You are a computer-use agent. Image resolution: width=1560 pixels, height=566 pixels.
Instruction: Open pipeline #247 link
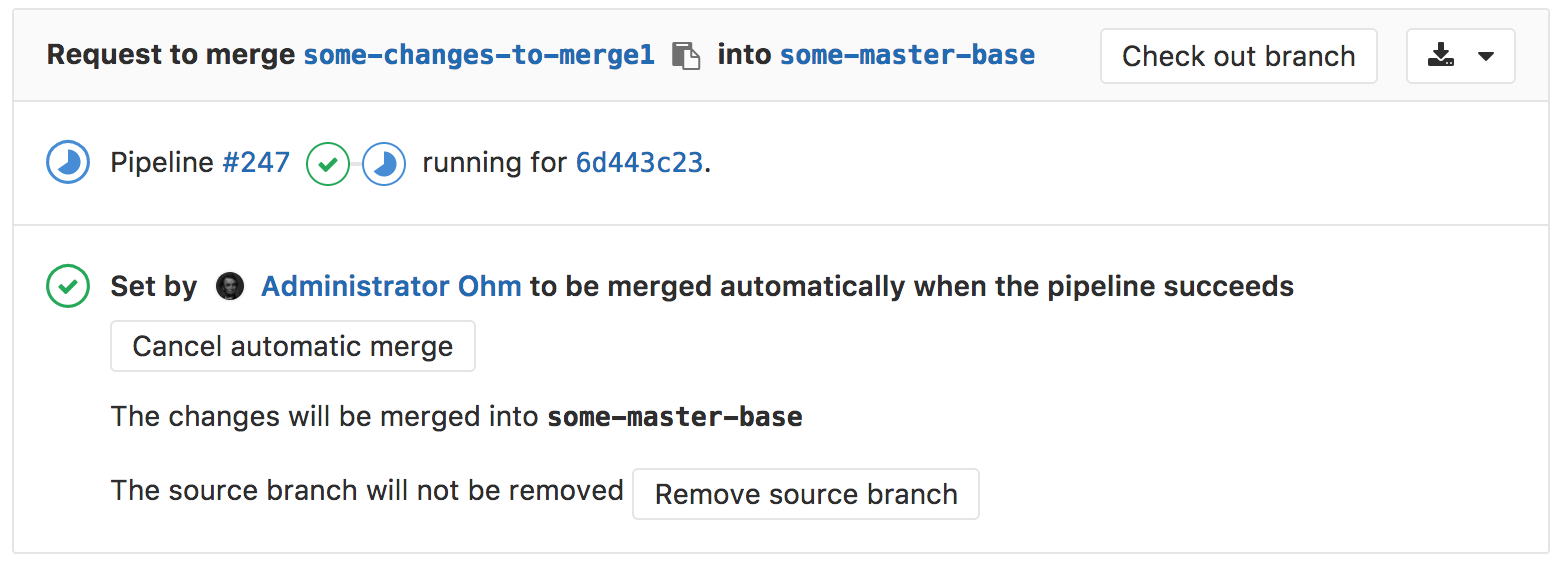click(256, 163)
